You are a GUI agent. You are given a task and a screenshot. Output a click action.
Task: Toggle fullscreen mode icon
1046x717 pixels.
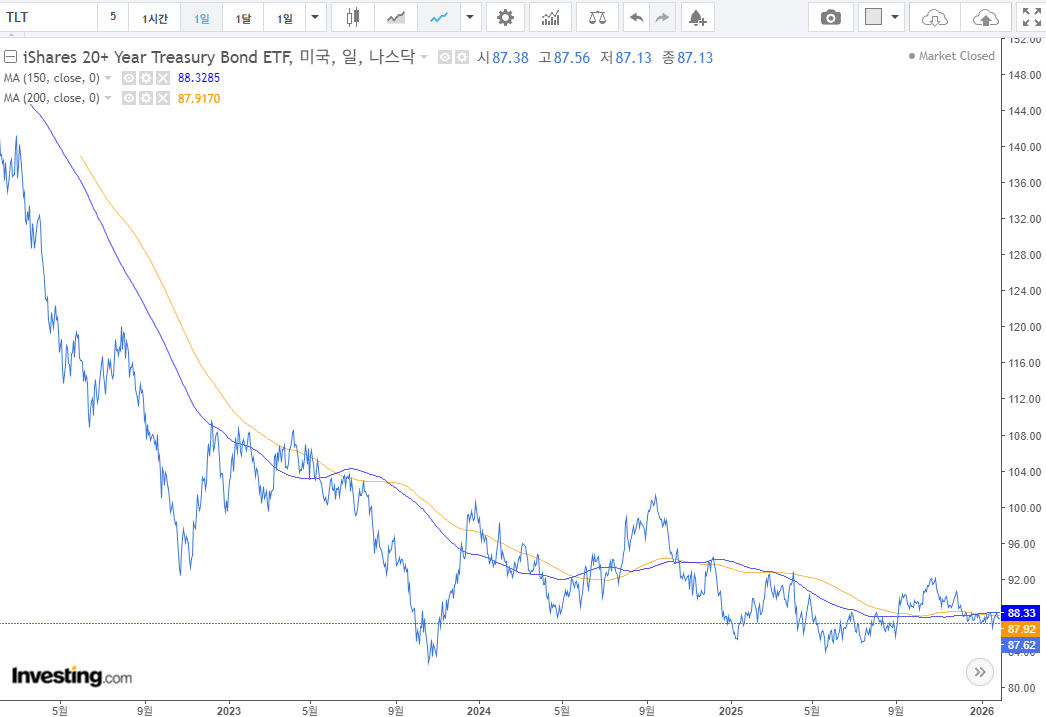pos(1031,17)
